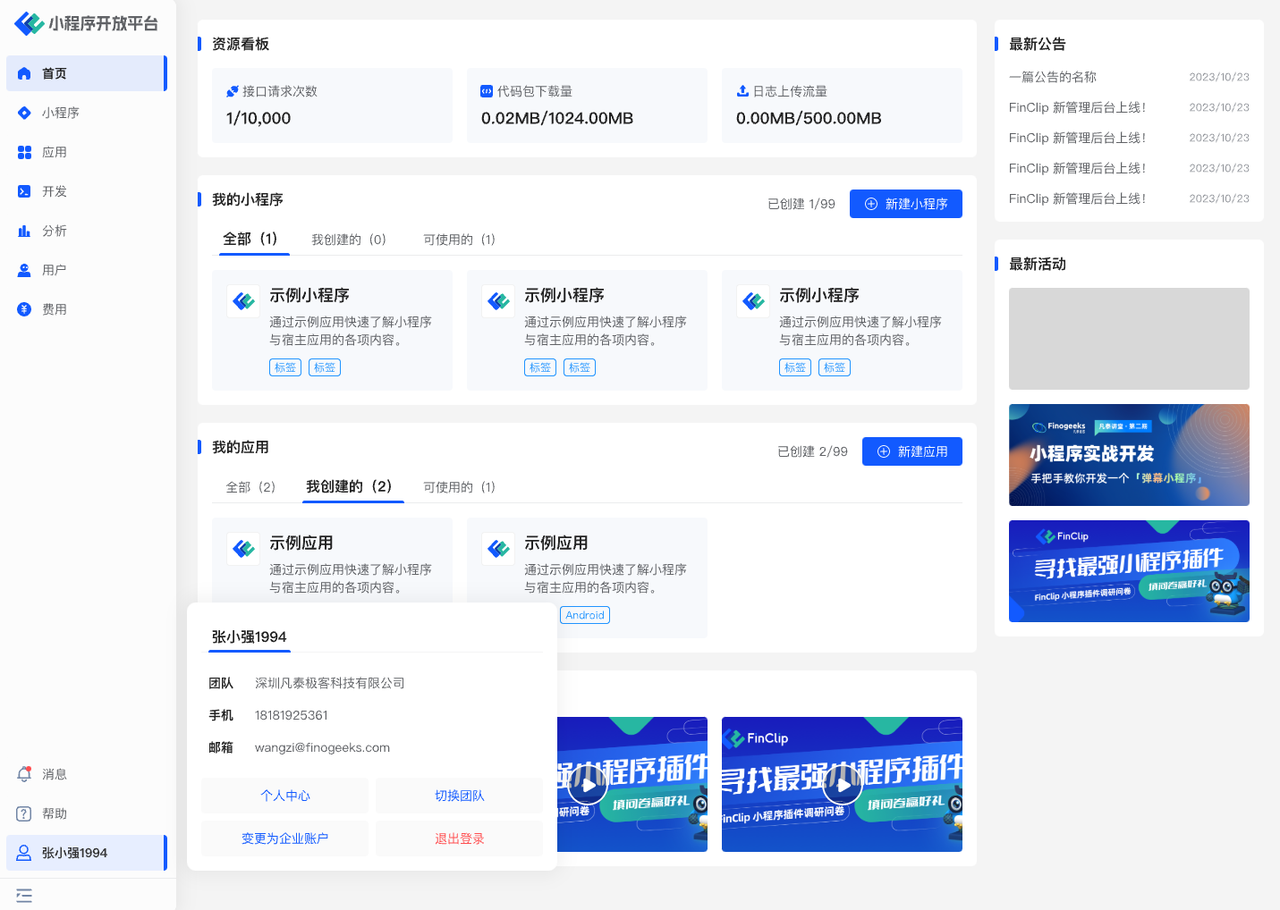Collapse the sidebar with the bottom toggle icon
The height and width of the screenshot is (910, 1280).
(24, 895)
